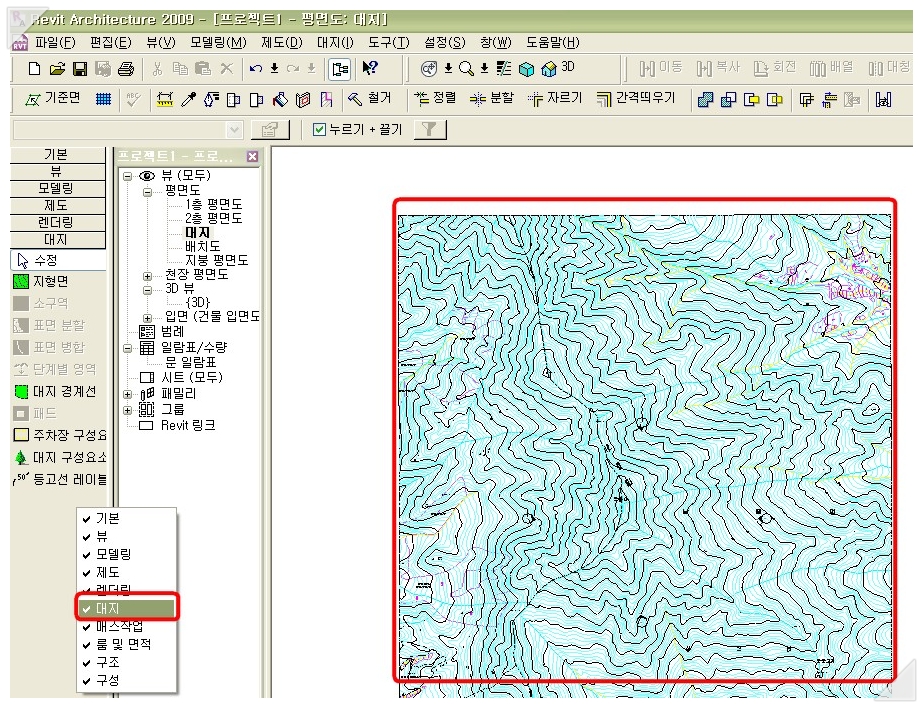923x708 pixels.
Task: Click the 정렬 (Align) tool
Action: click(435, 99)
